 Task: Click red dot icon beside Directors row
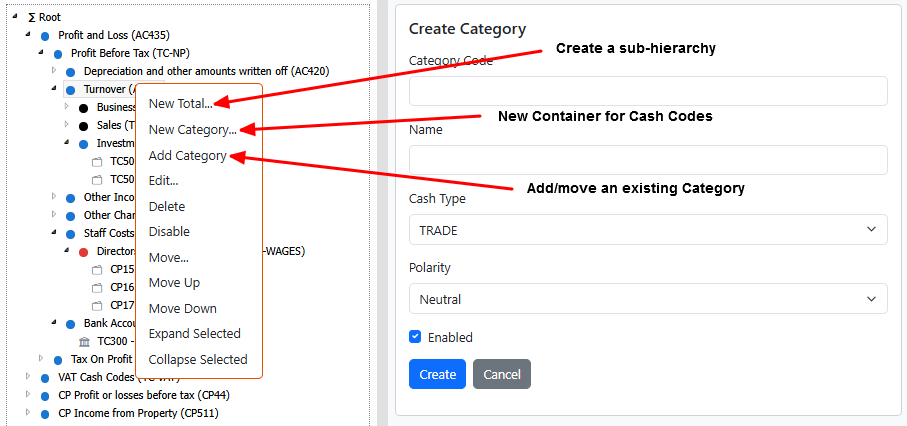[83, 252]
